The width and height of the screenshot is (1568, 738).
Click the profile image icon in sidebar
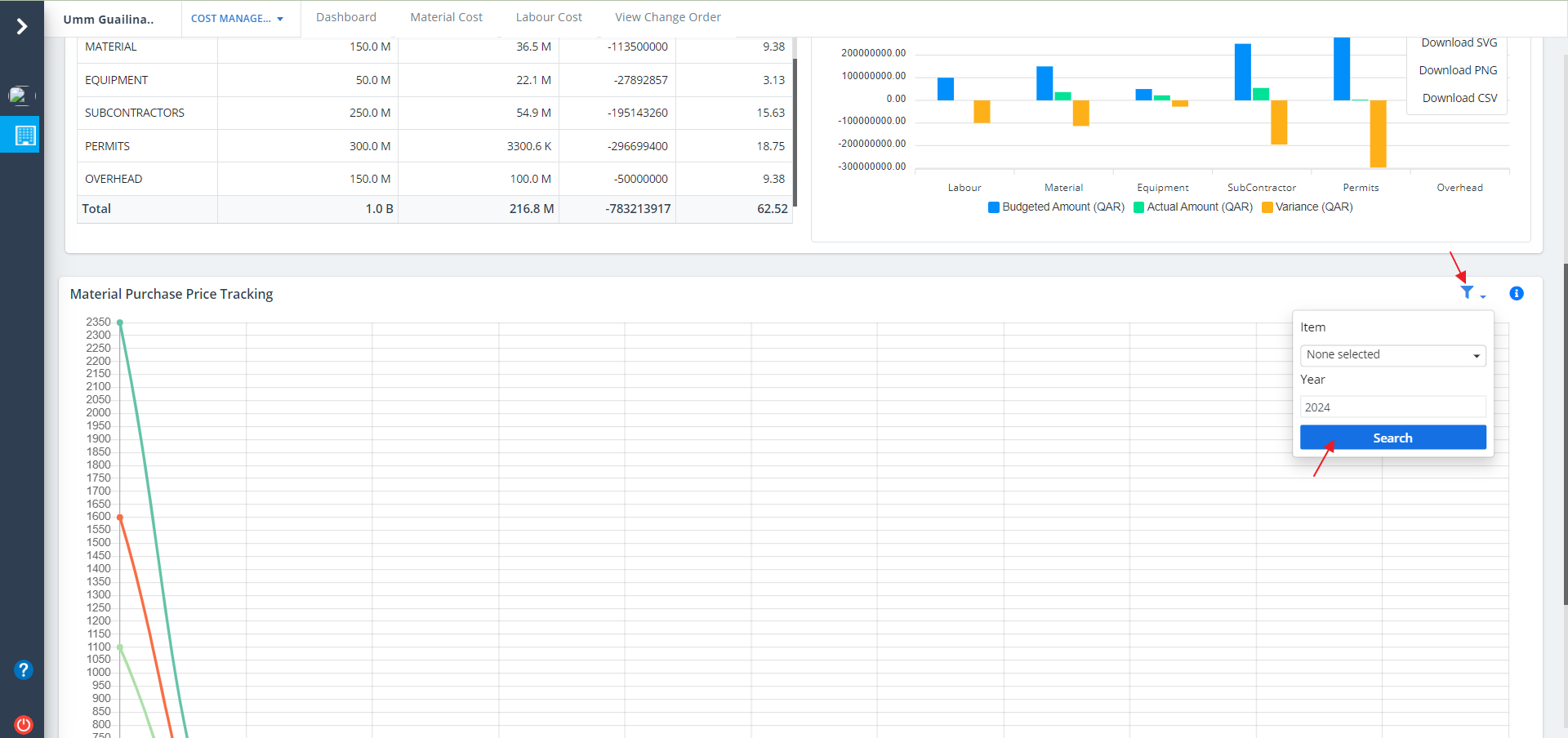tap(20, 96)
